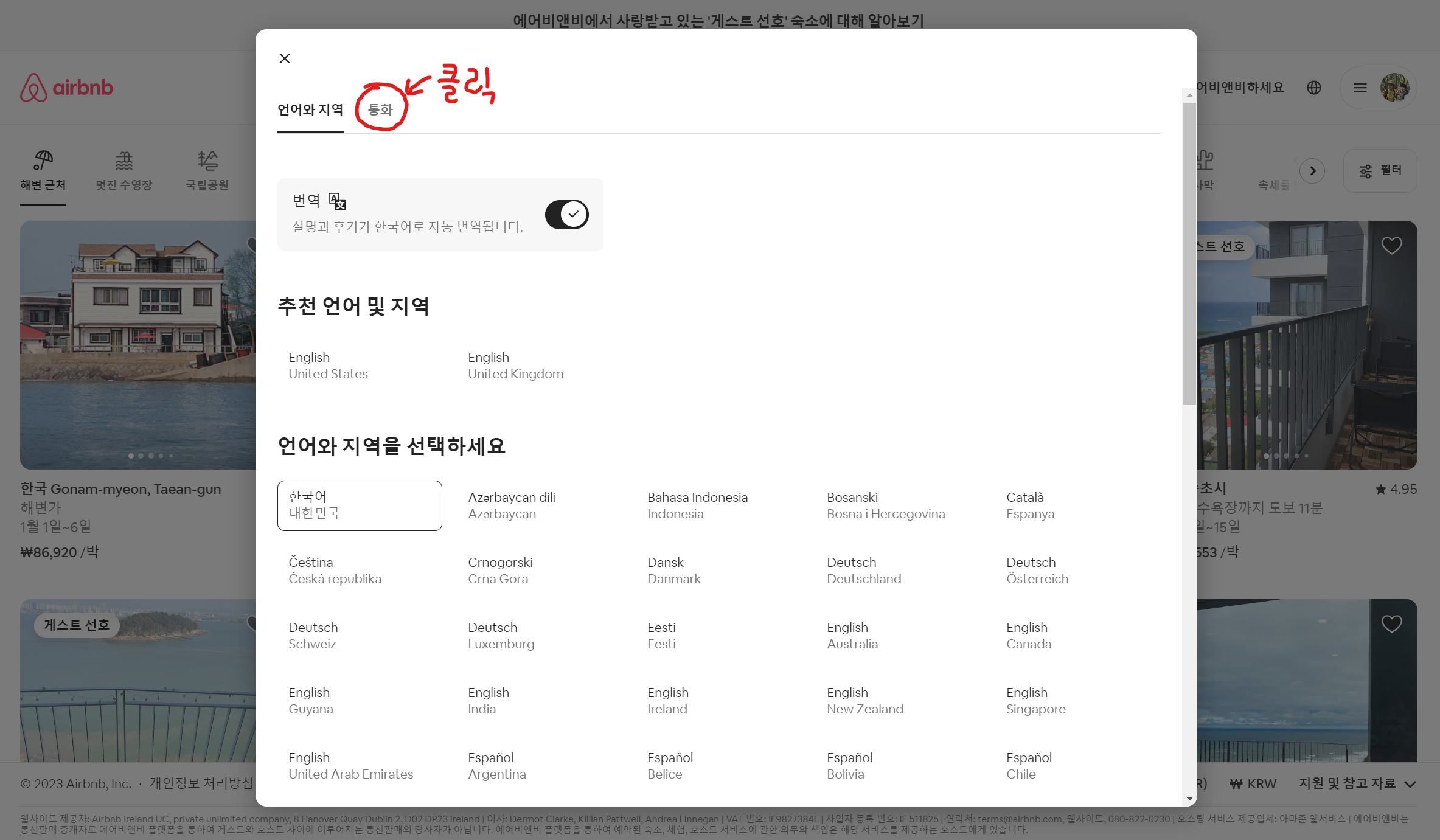Select the 해변 근처 beach category
1440x840 pixels.
pos(43,171)
